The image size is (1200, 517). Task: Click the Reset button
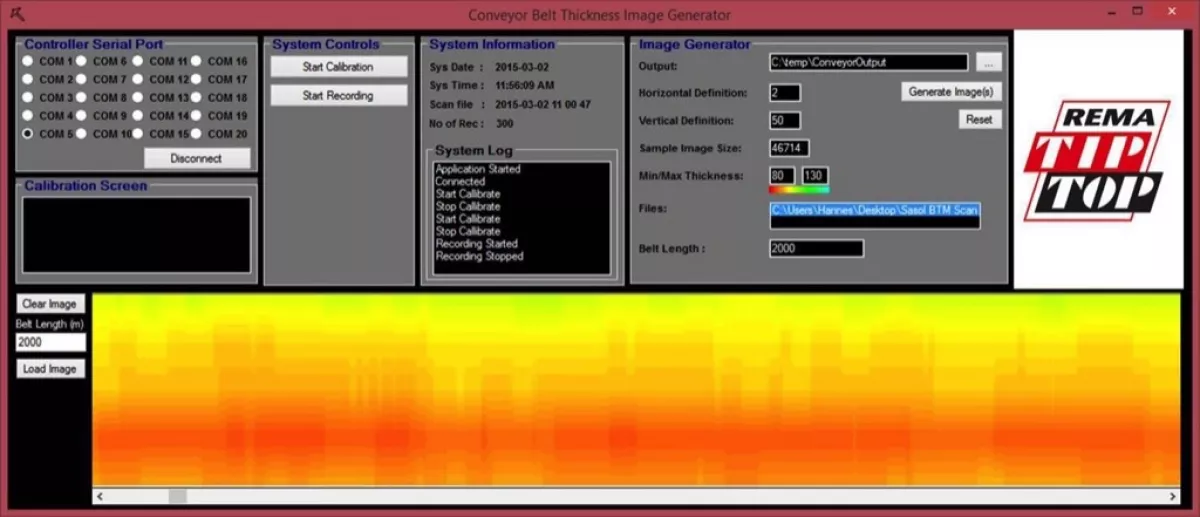click(979, 119)
